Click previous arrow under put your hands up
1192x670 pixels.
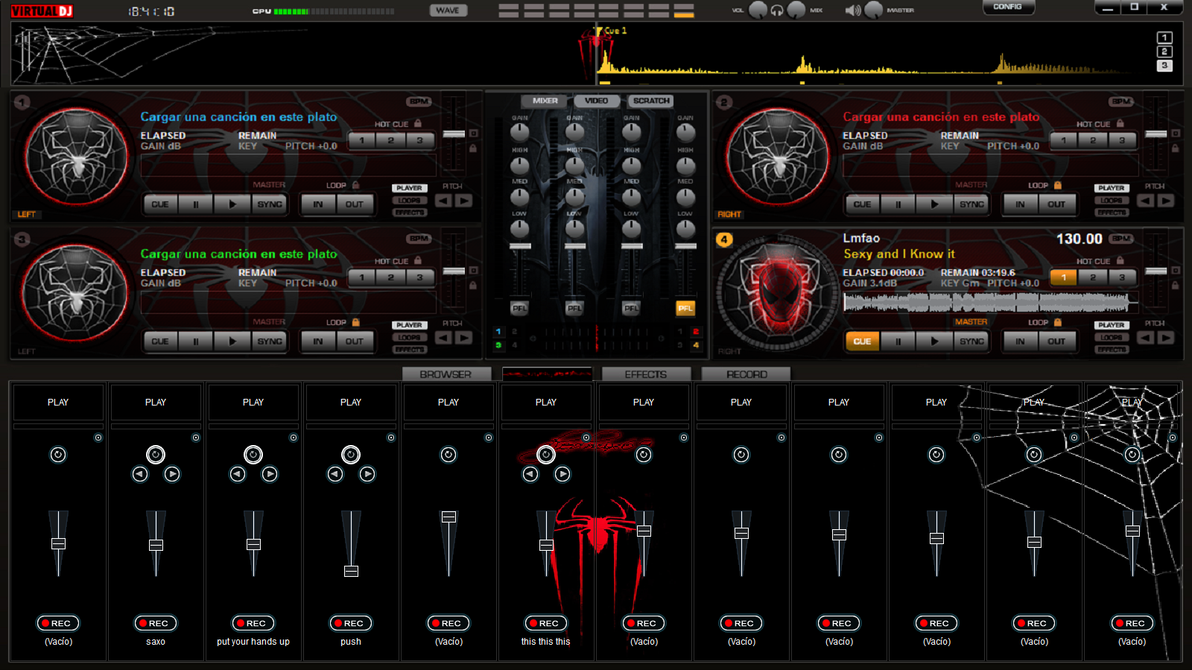coord(238,475)
